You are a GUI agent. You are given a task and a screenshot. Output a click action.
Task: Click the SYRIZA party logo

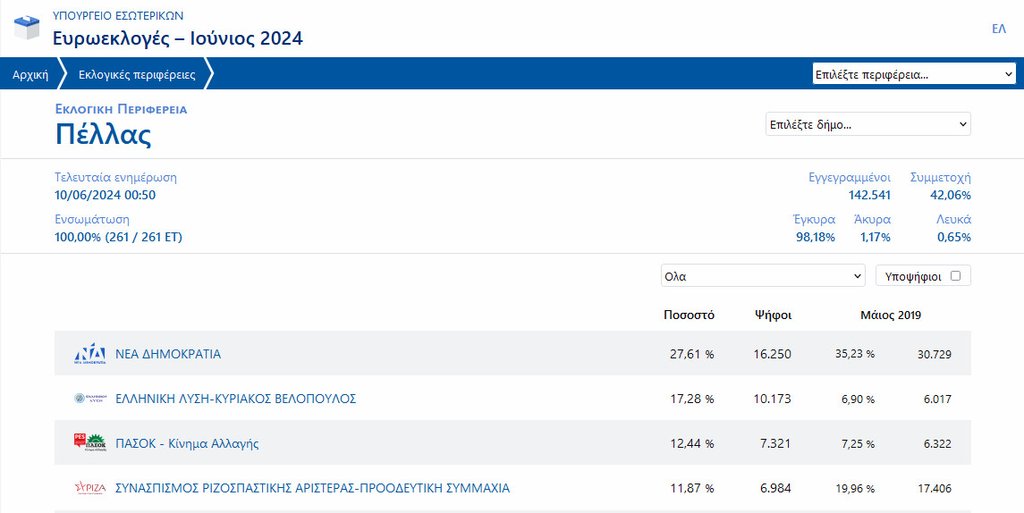pos(89,488)
